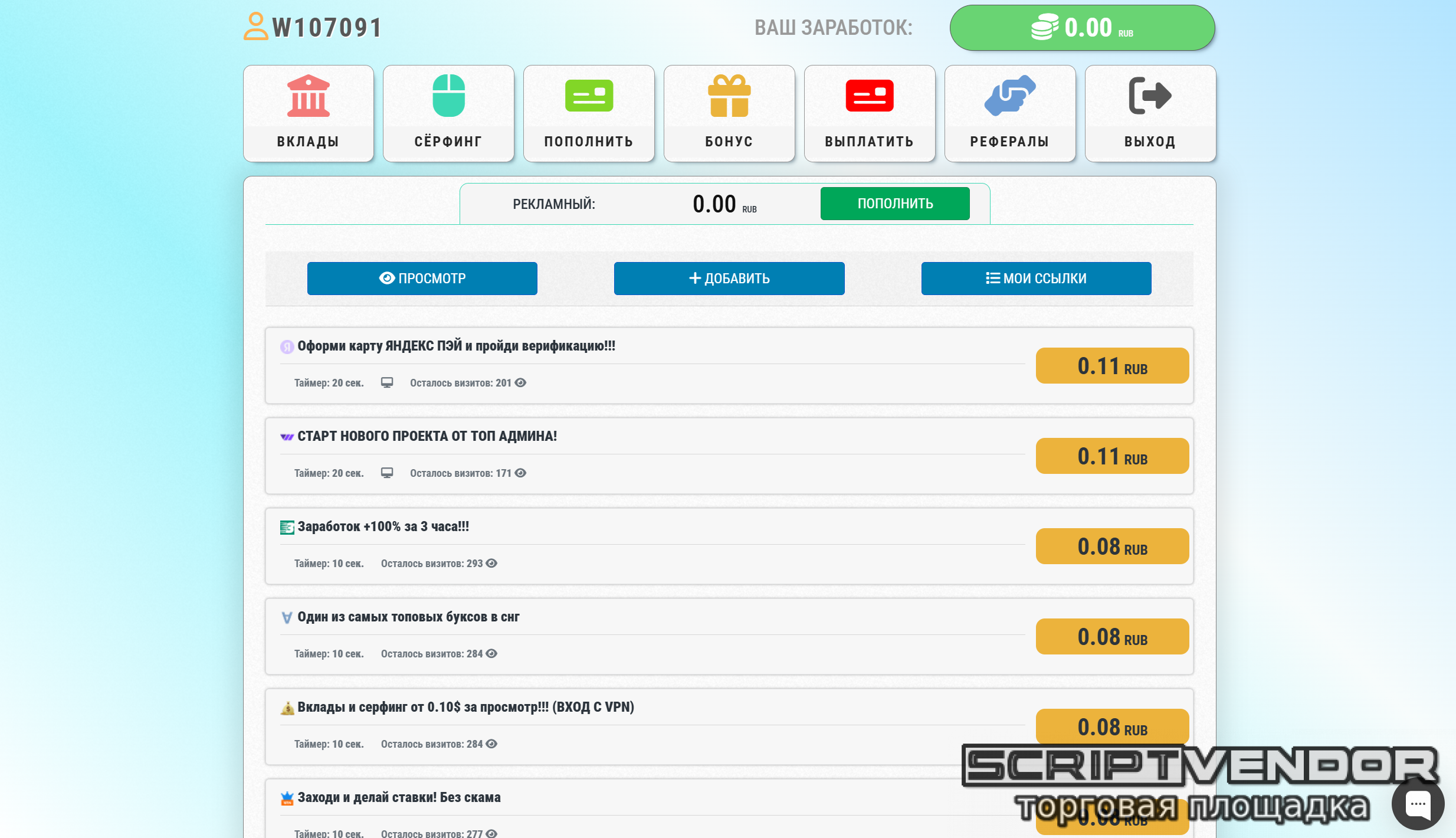Switch to the ДОБАВИТЬ tab
The image size is (1456, 838).
pos(729,279)
